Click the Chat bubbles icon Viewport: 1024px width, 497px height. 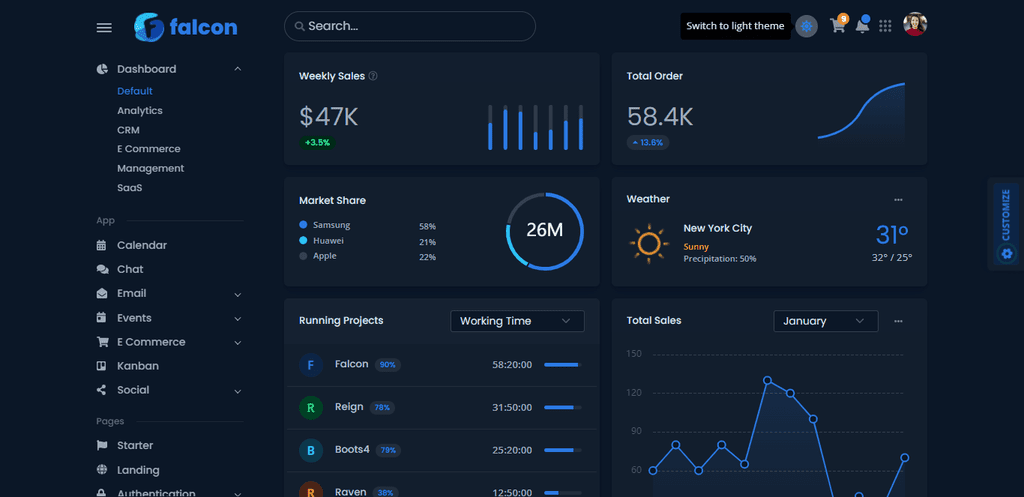click(x=102, y=270)
